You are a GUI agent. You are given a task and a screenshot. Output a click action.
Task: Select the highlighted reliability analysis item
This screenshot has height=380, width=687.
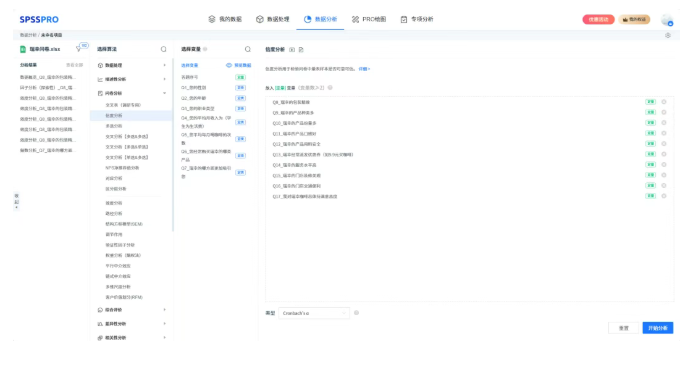pos(131,116)
